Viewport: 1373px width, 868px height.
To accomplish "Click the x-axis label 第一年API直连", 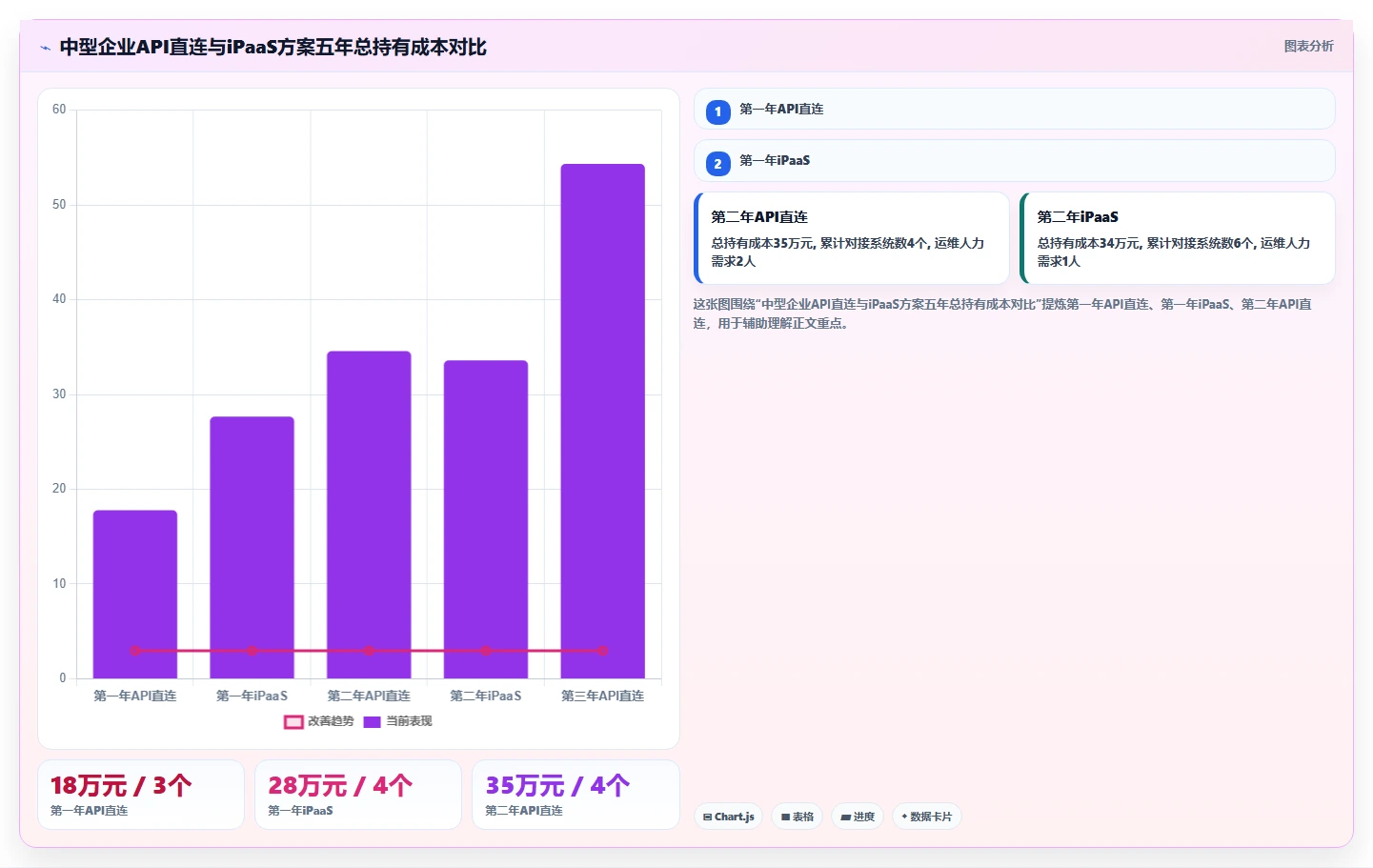I will click(135, 696).
